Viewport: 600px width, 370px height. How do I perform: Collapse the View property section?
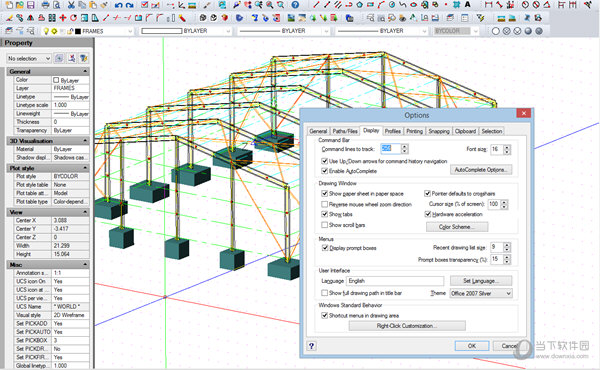coord(85,212)
